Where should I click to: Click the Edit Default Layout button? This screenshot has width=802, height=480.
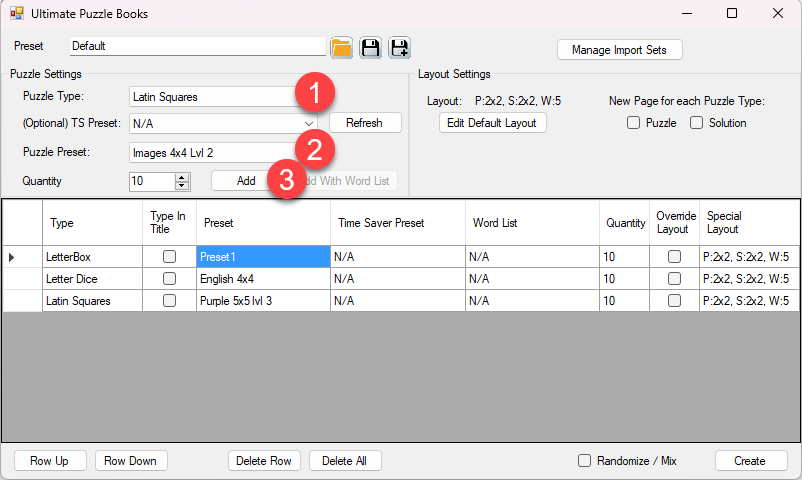493,123
